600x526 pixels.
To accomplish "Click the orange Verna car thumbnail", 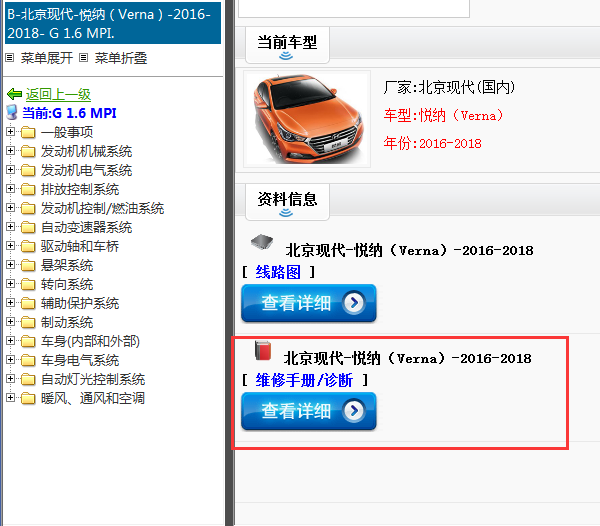I will [307, 119].
